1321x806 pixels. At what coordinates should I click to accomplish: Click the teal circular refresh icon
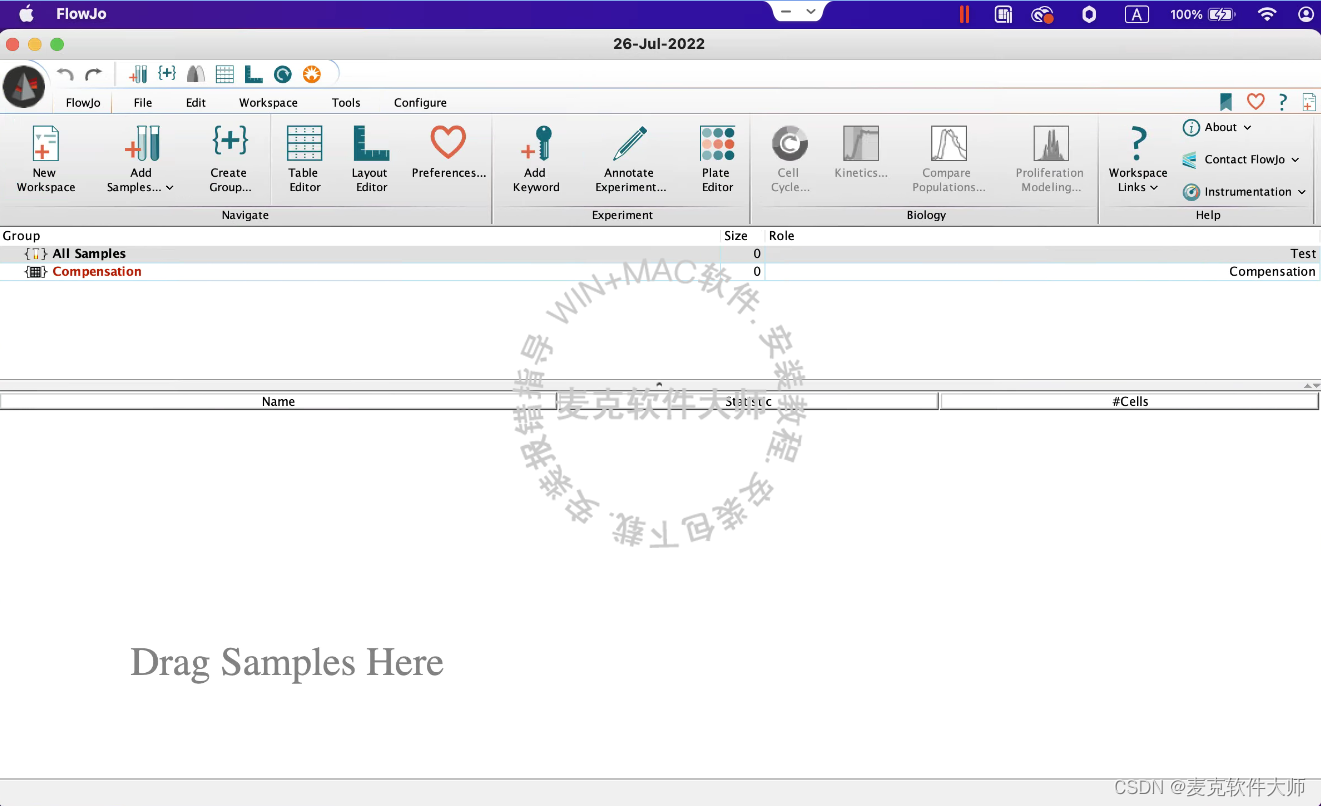(283, 74)
